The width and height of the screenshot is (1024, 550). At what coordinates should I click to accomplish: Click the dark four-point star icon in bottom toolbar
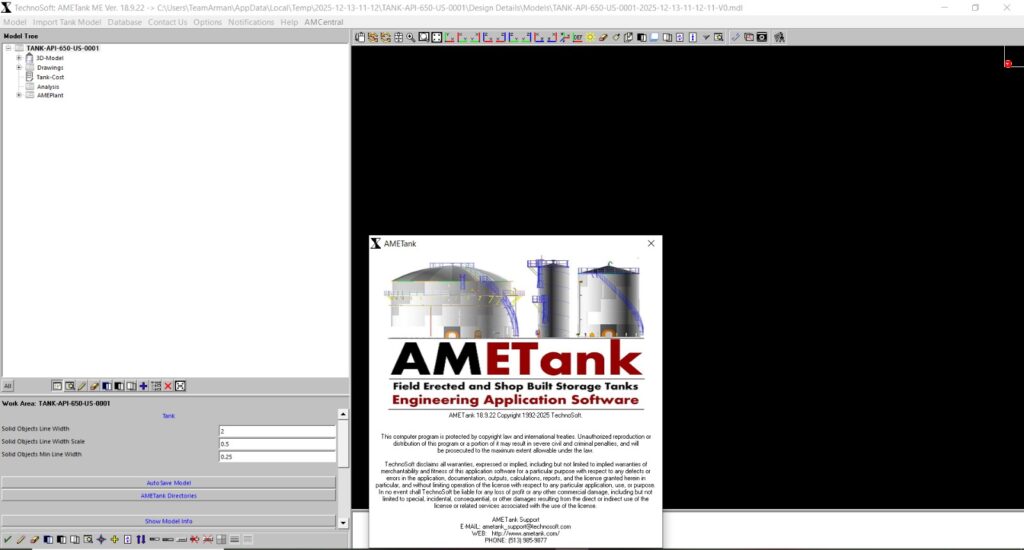(x=101, y=540)
